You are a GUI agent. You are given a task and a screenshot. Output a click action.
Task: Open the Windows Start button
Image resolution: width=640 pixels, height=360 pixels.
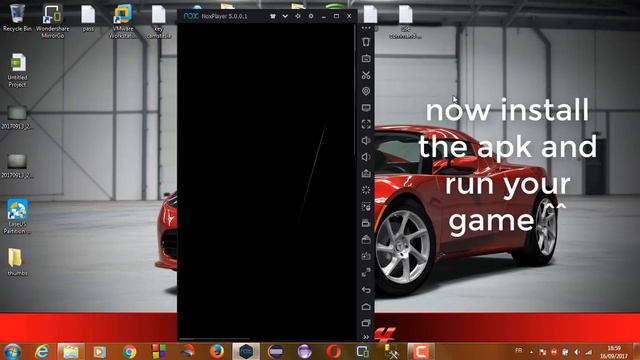(13, 351)
